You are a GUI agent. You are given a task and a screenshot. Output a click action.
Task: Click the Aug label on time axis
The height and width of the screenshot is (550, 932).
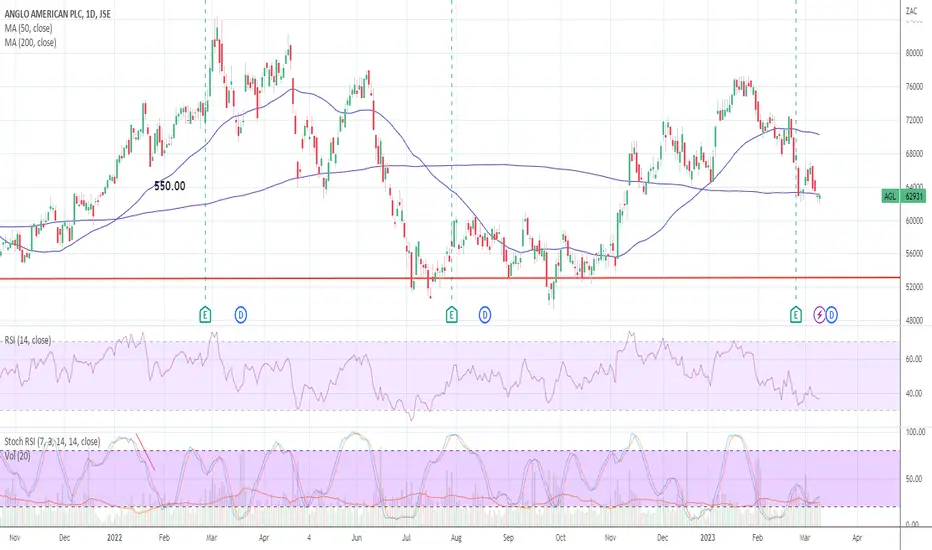[456, 538]
